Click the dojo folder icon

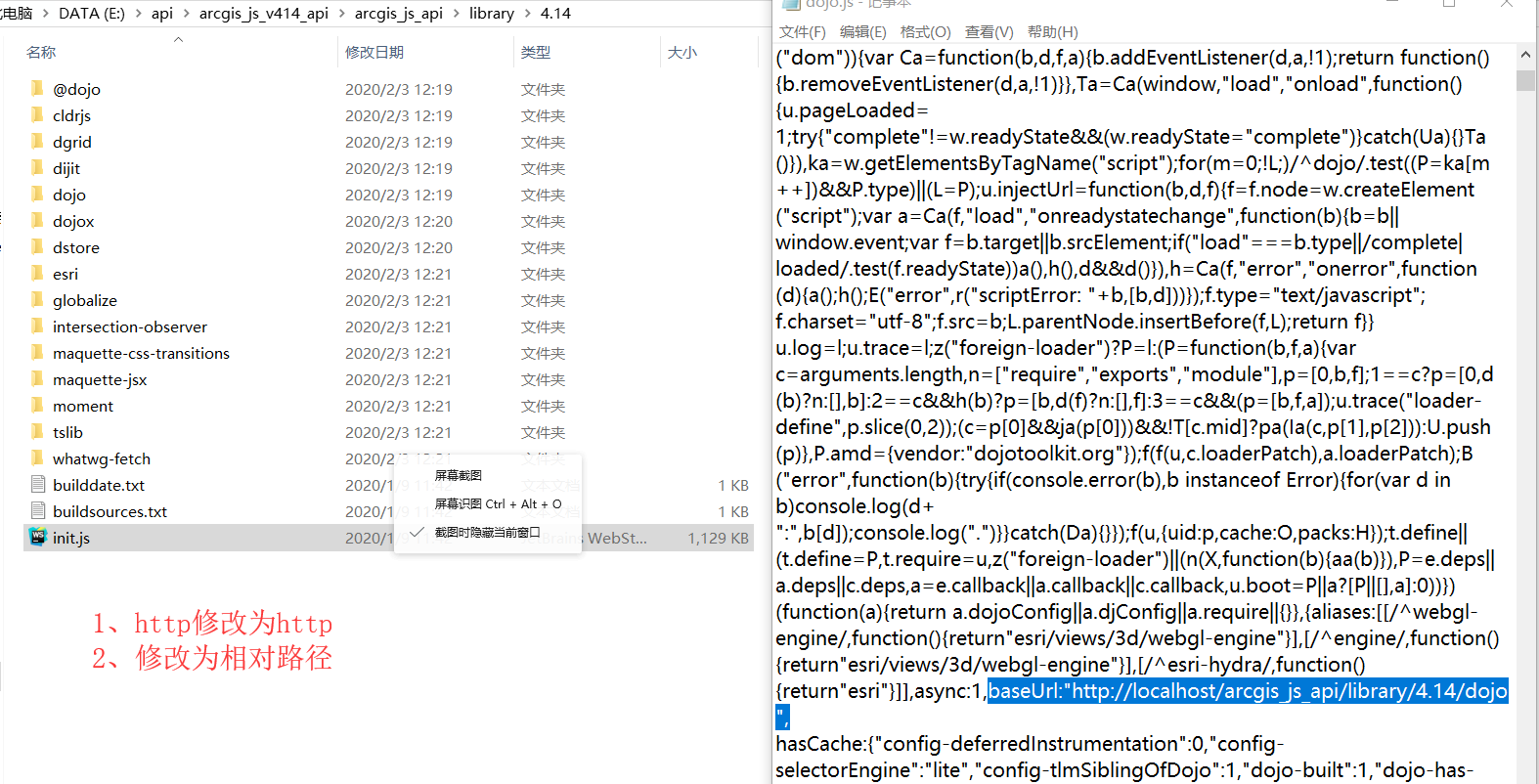coord(37,195)
